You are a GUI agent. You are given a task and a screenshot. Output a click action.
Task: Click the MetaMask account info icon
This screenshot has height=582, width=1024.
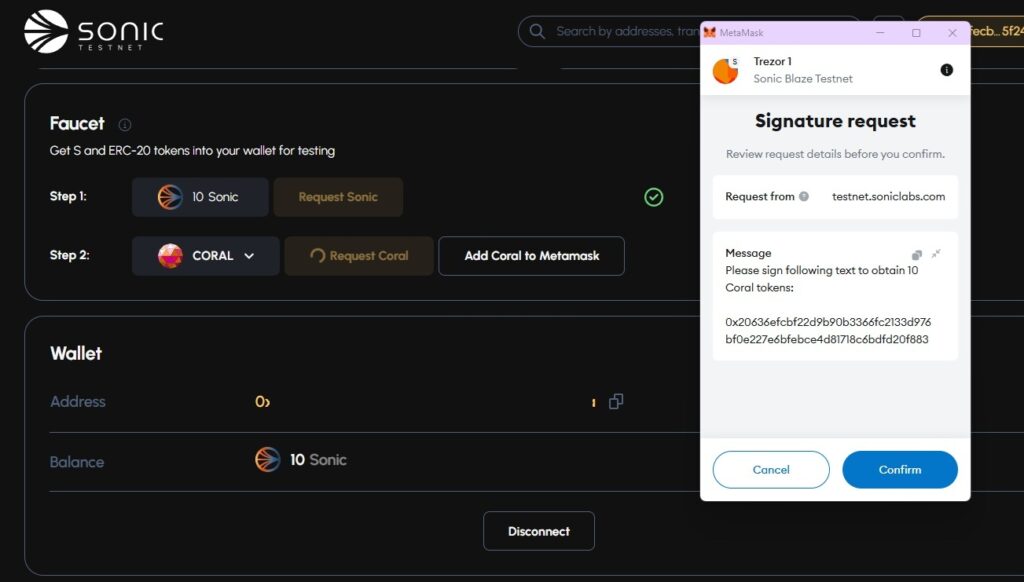(x=946, y=70)
